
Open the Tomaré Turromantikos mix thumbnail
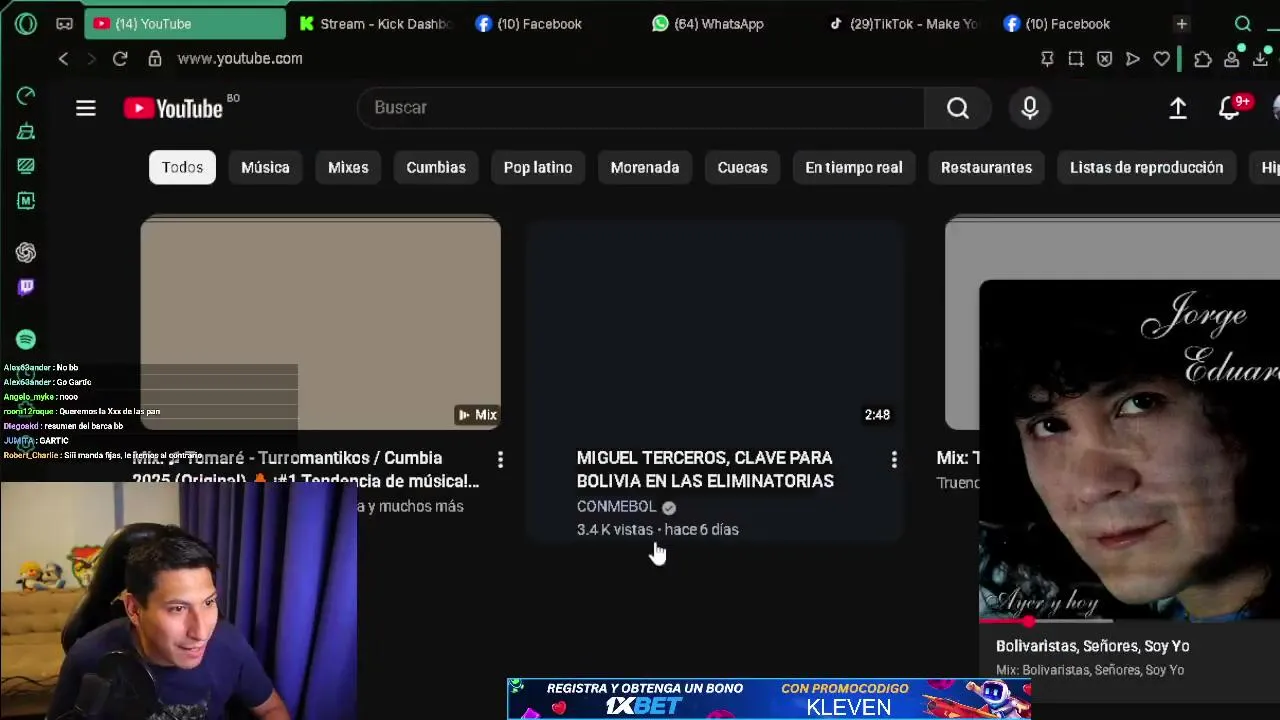[320, 322]
